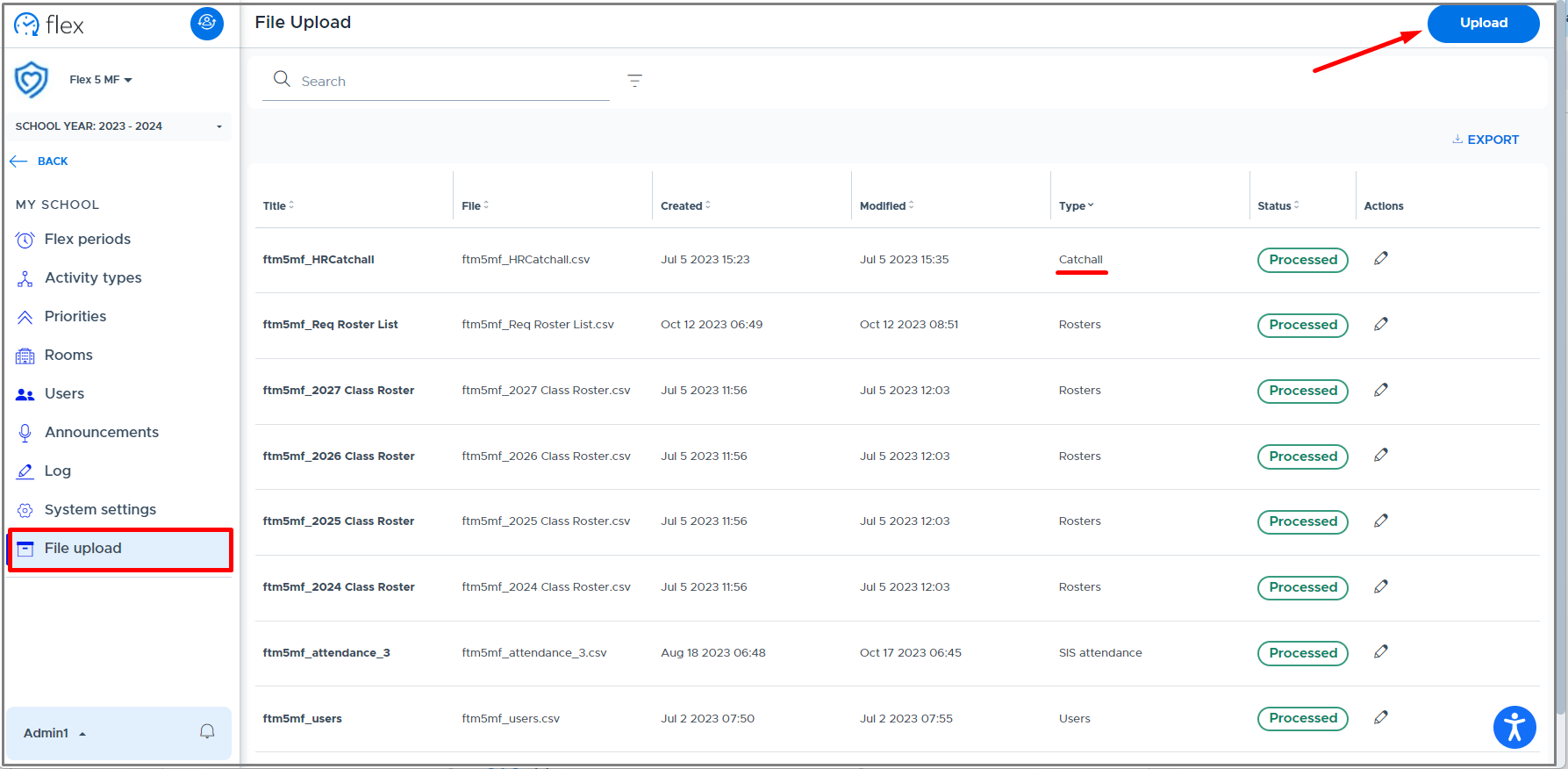Click file name ftm5mf_2024 Class Roster.csv
The height and width of the screenshot is (769, 1568).
point(546,586)
